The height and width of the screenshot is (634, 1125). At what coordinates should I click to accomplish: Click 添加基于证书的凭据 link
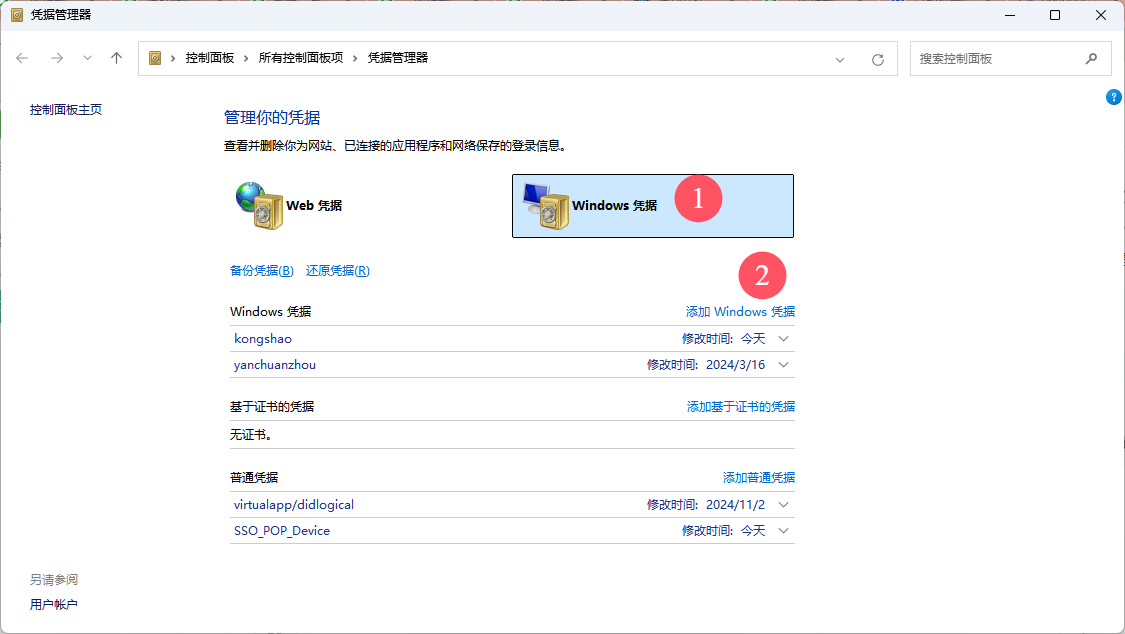pyautogui.click(x=740, y=407)
